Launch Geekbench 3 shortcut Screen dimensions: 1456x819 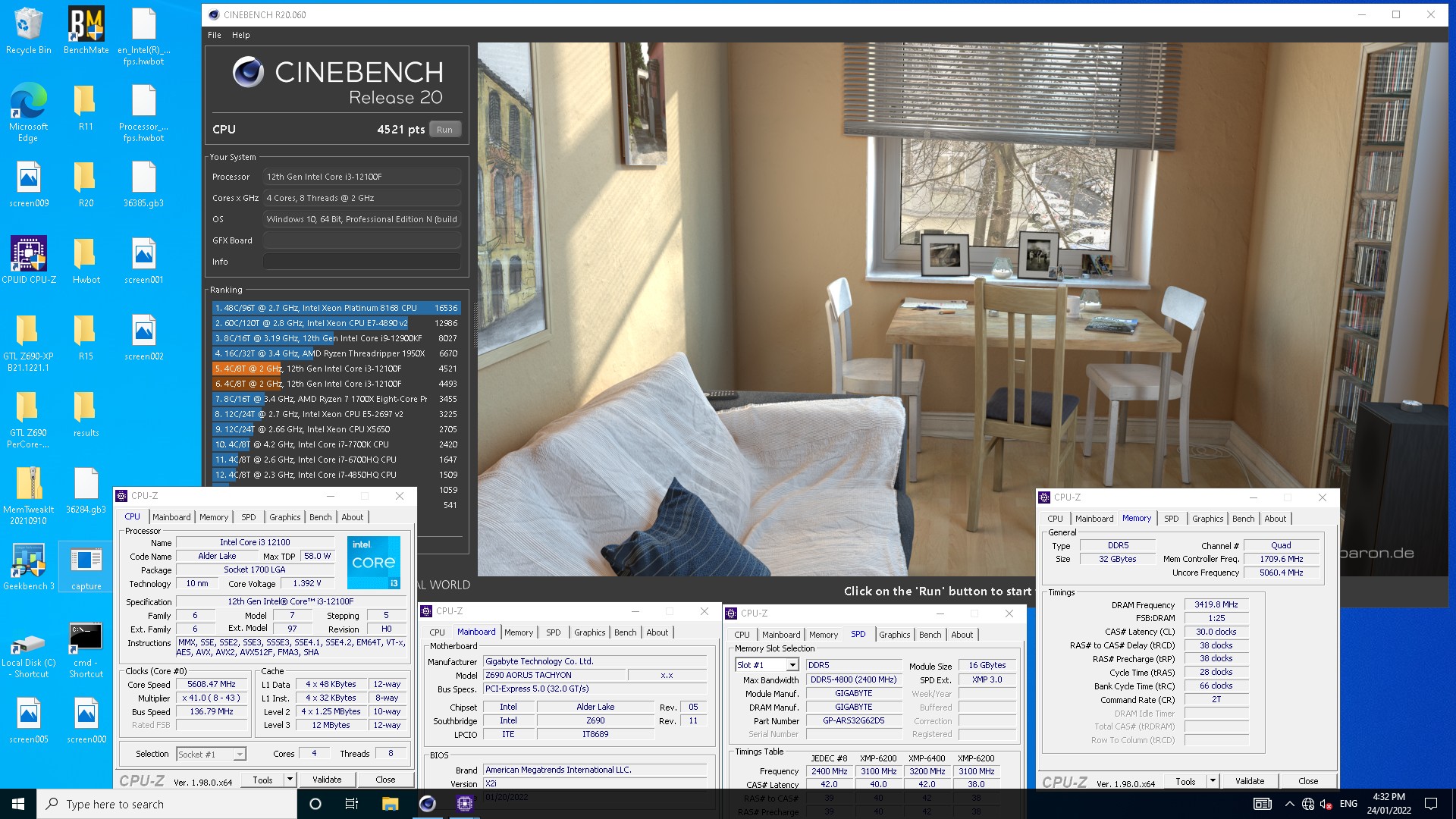tap(28, 567)
